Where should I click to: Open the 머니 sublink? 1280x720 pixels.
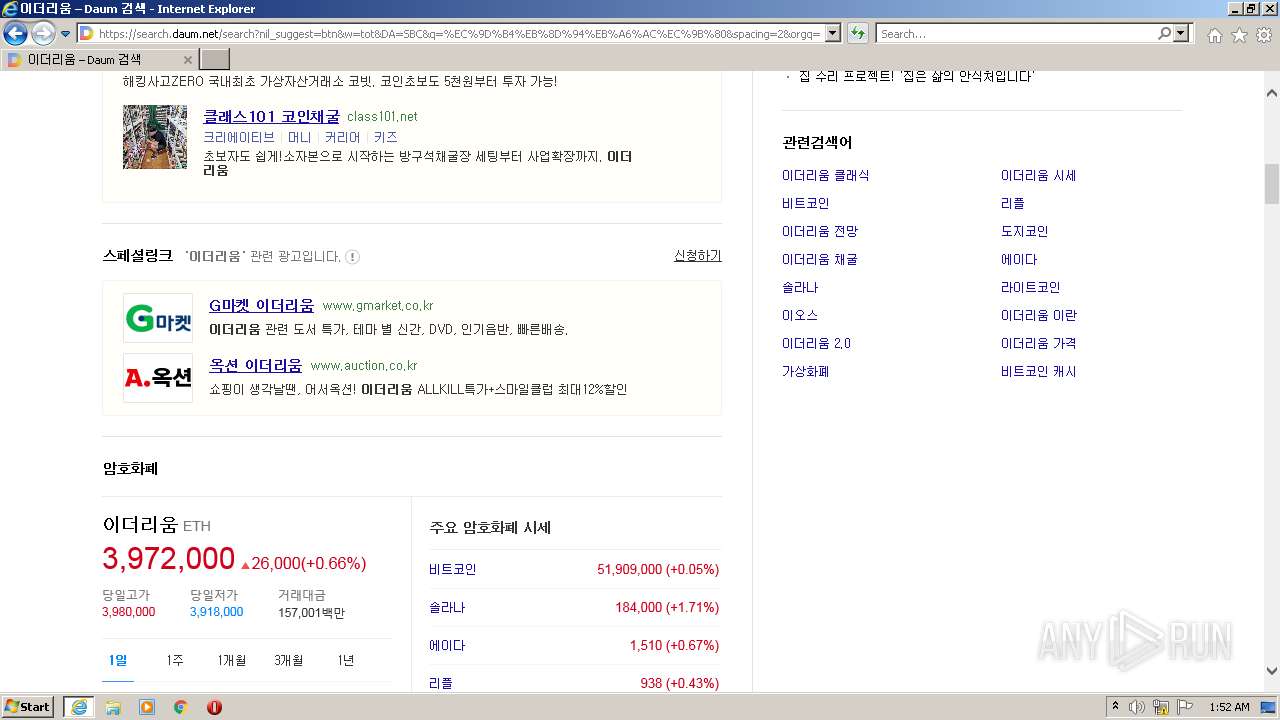click(x=299, y=137)
